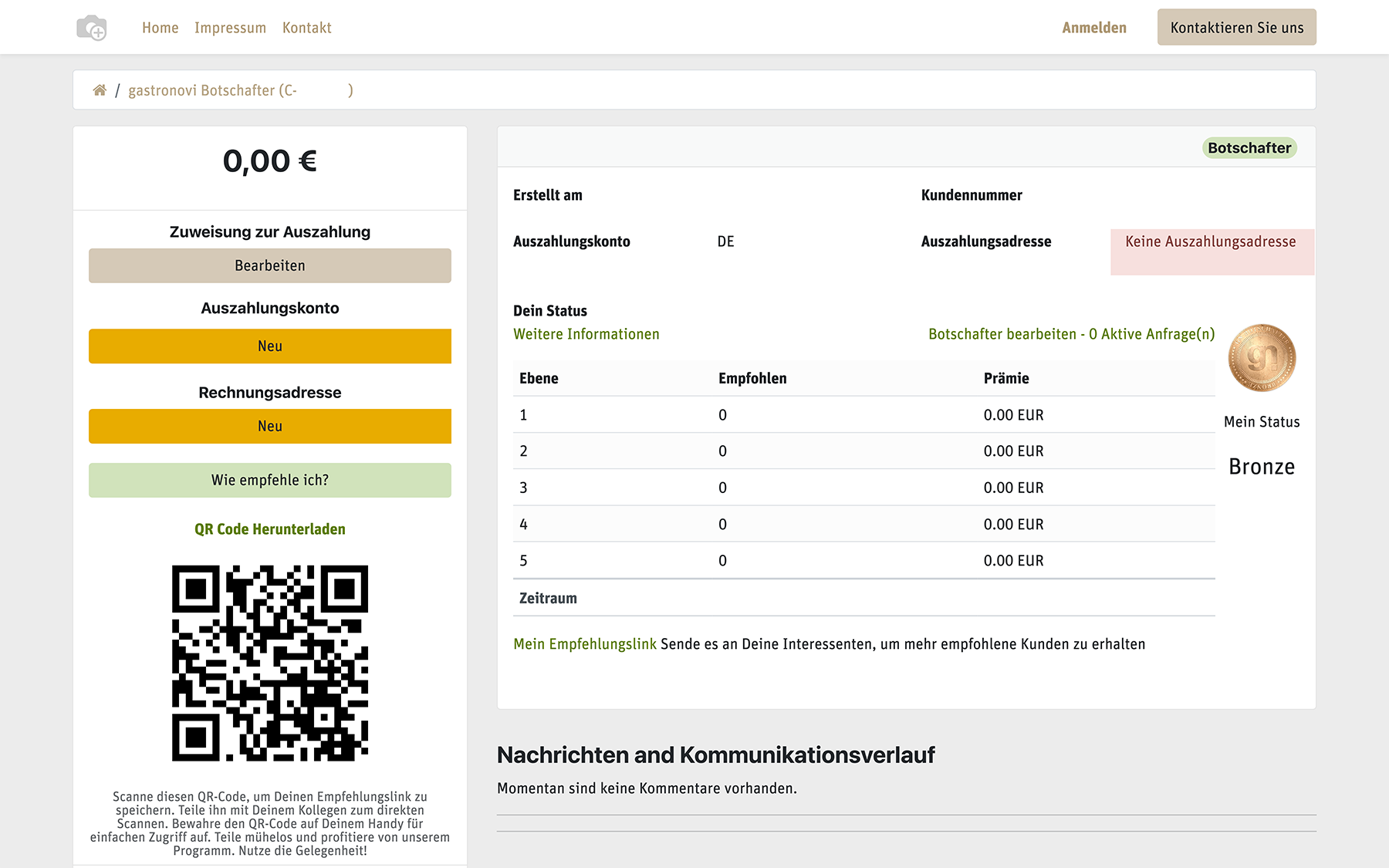Open the Weitere Informationen link

pos(586,334)
